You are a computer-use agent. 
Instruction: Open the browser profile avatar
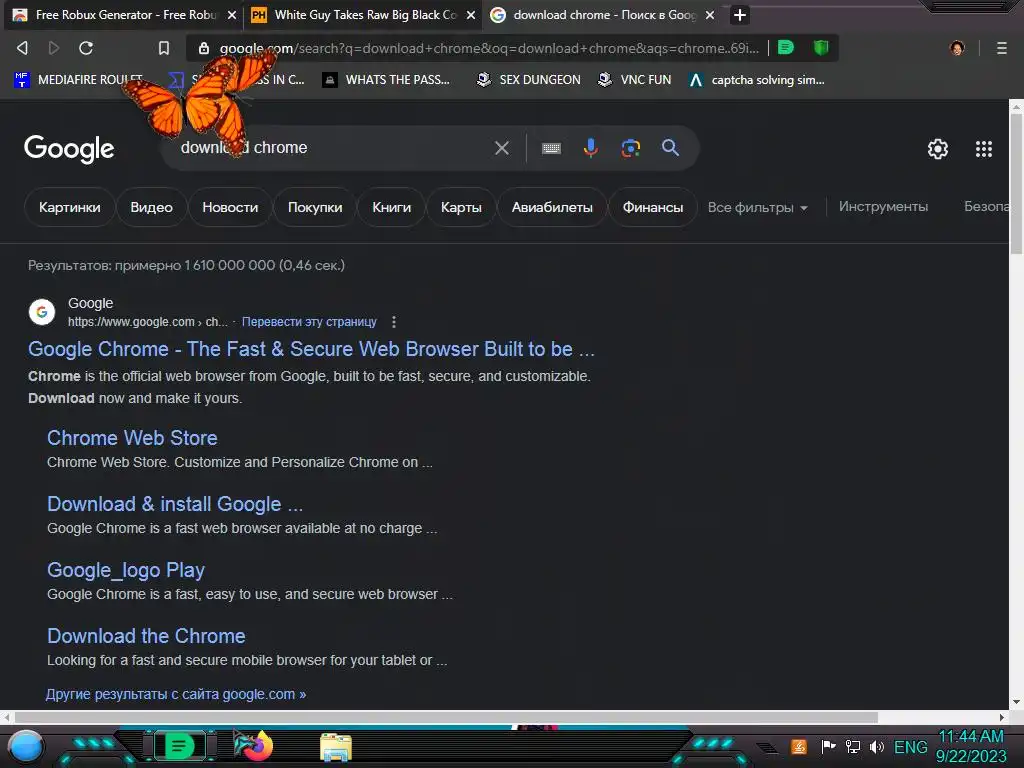(x=957, y=48)
